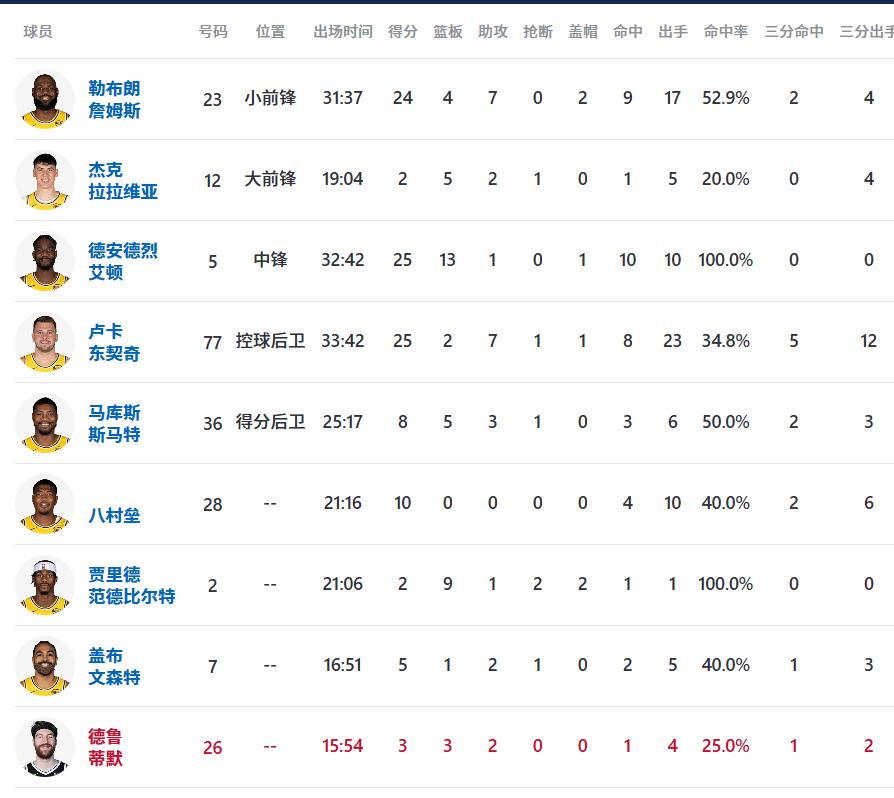Viewport: 894px width, 798px height.
Task: Click LeBron James's player headshot
Action: pos(45,99)
